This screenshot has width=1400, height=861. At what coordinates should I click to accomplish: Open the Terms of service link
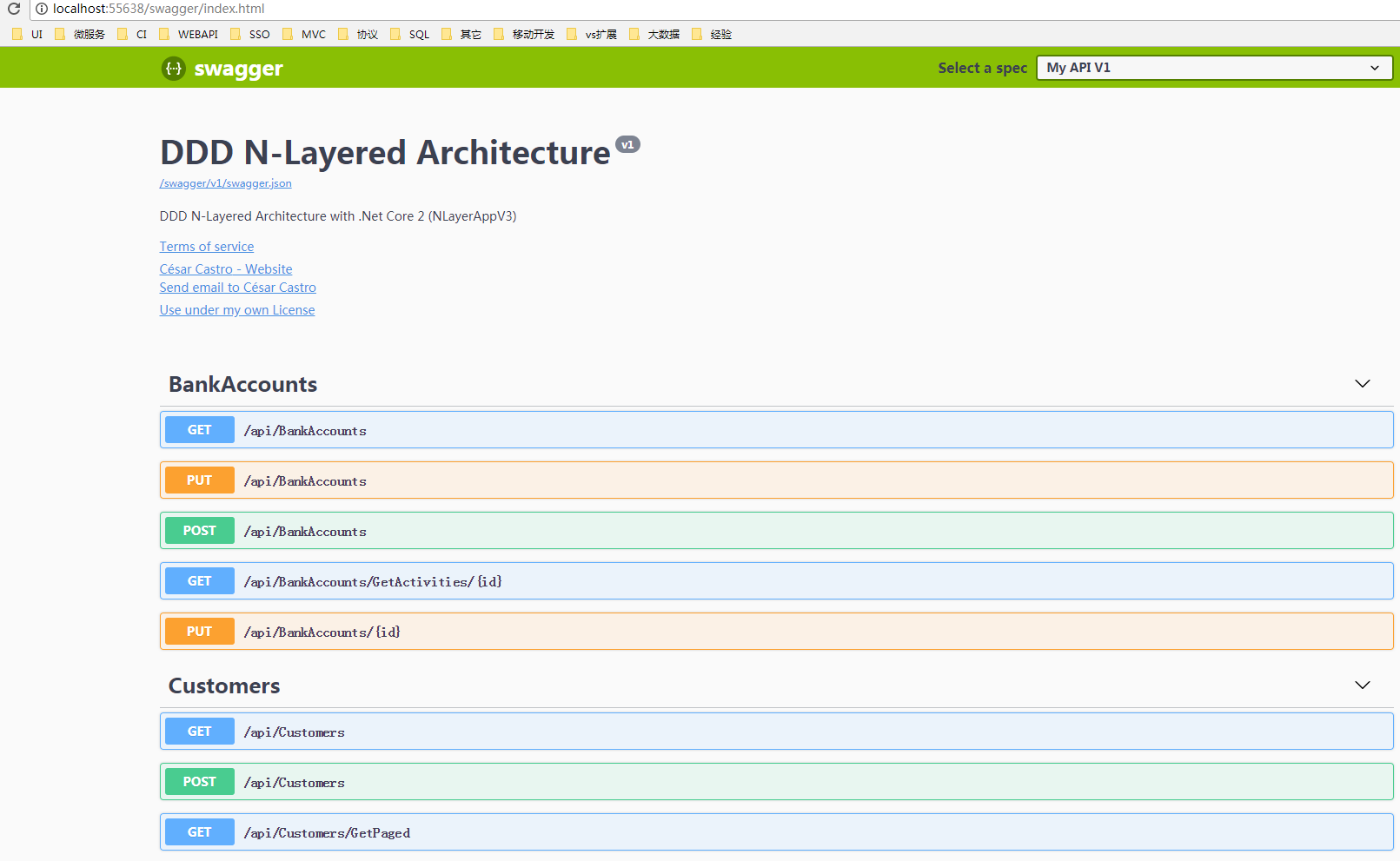[207, 247]
